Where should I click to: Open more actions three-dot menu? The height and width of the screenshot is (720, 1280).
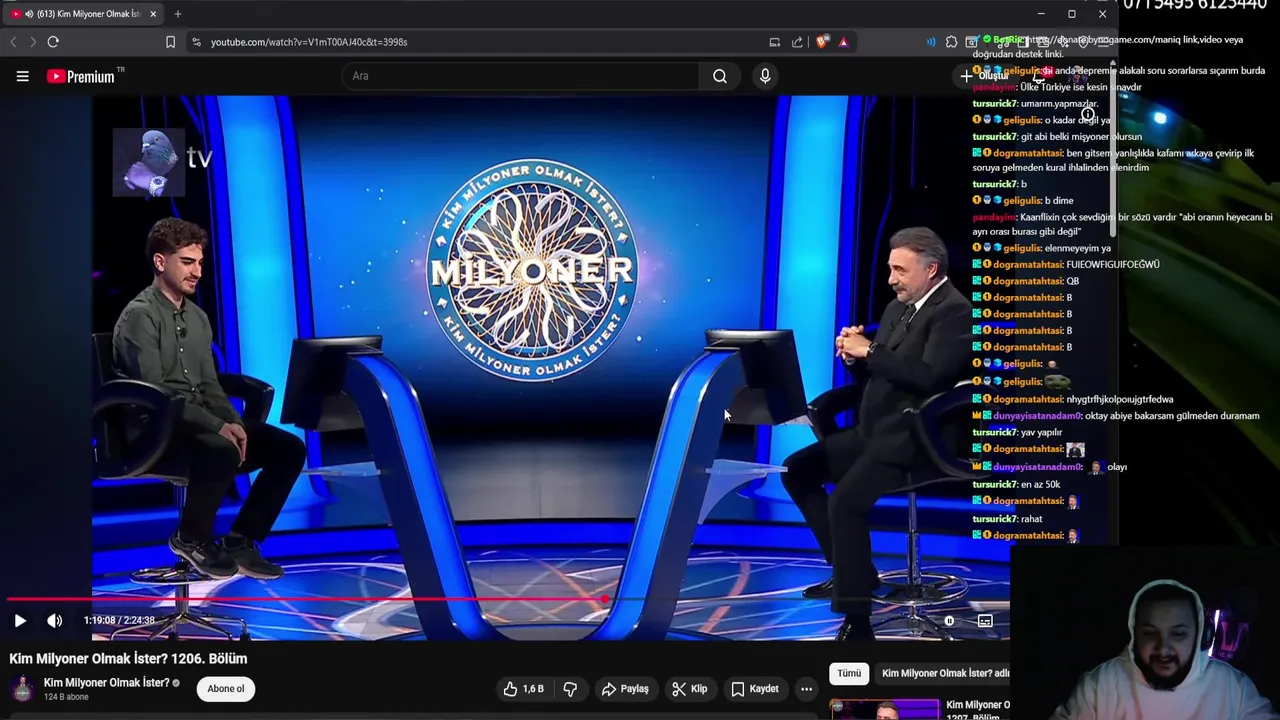coord(806,689)
